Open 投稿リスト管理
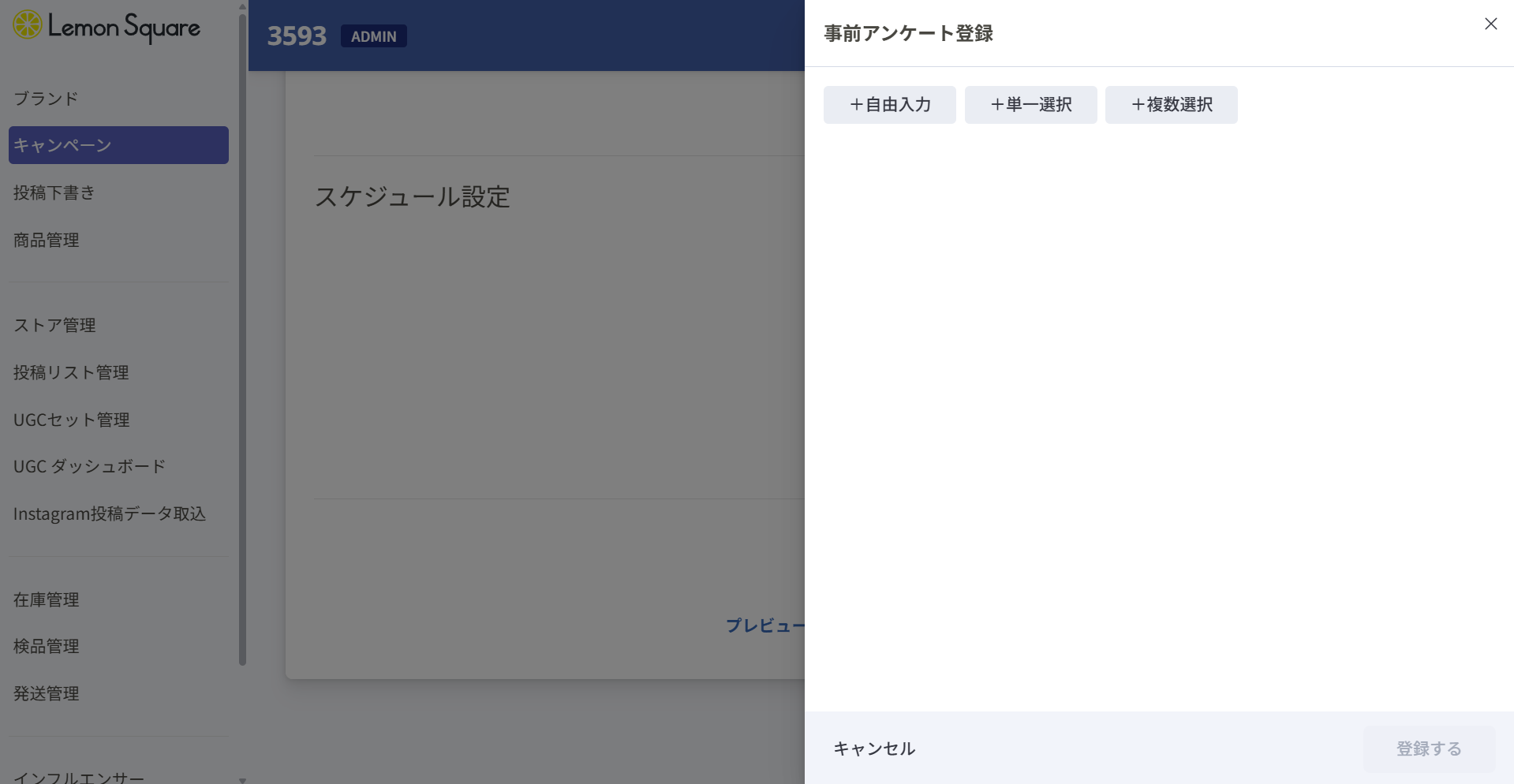The height and width of the screenshot is (784, 1514). (71, 372)
